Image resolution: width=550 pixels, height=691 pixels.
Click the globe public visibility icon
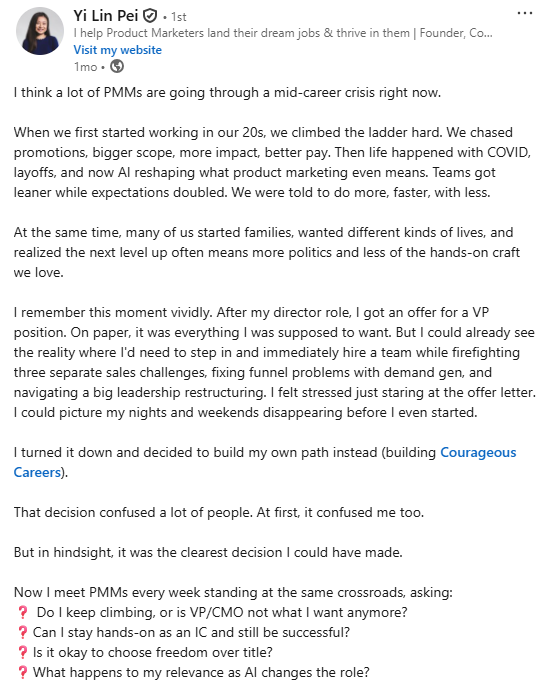[x=117, y=66]
